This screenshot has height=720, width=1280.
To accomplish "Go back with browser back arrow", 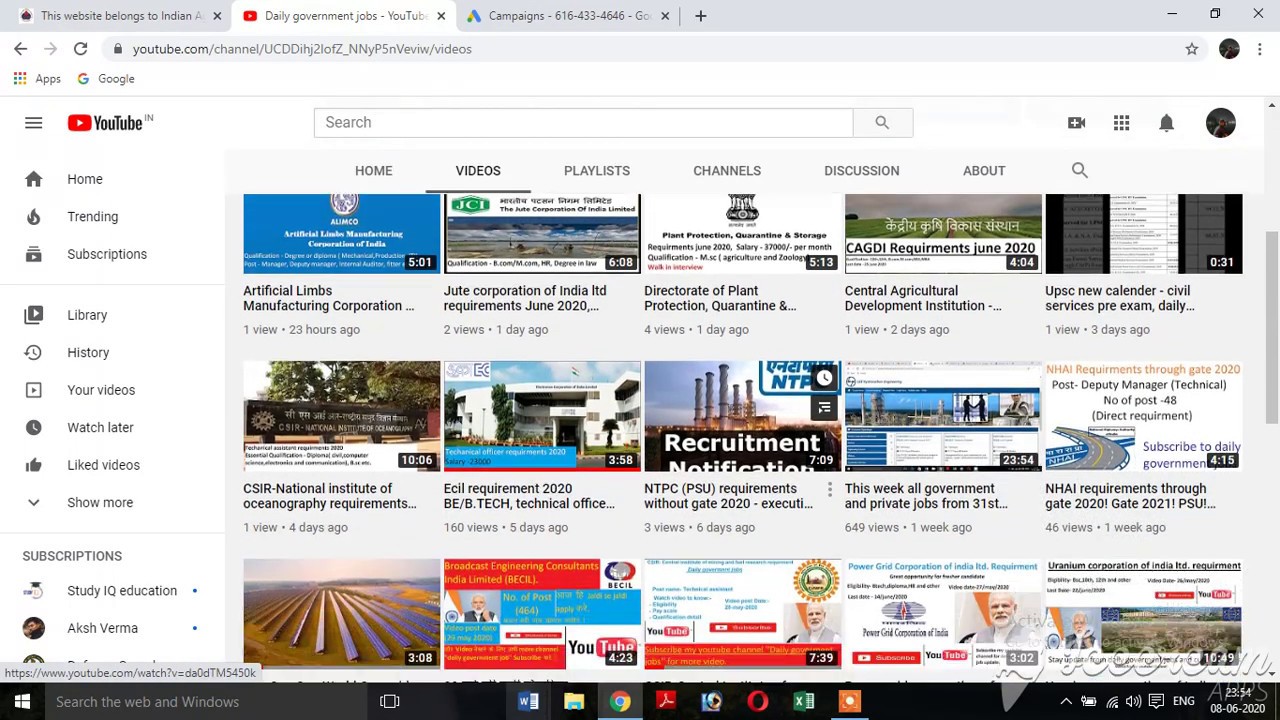I will (x=20, y=48).
